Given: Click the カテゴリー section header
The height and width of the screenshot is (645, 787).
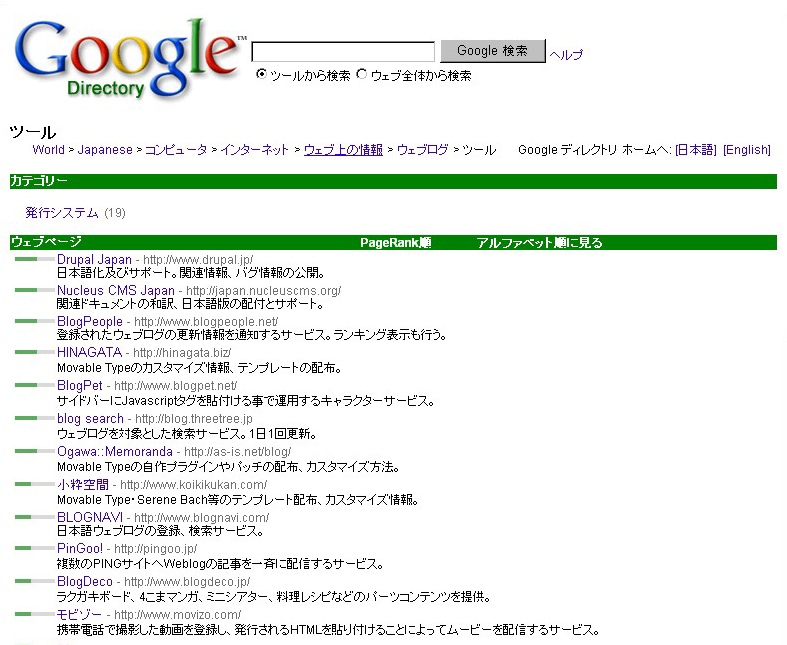Looking at the screenshot, I should pos(393,181).
